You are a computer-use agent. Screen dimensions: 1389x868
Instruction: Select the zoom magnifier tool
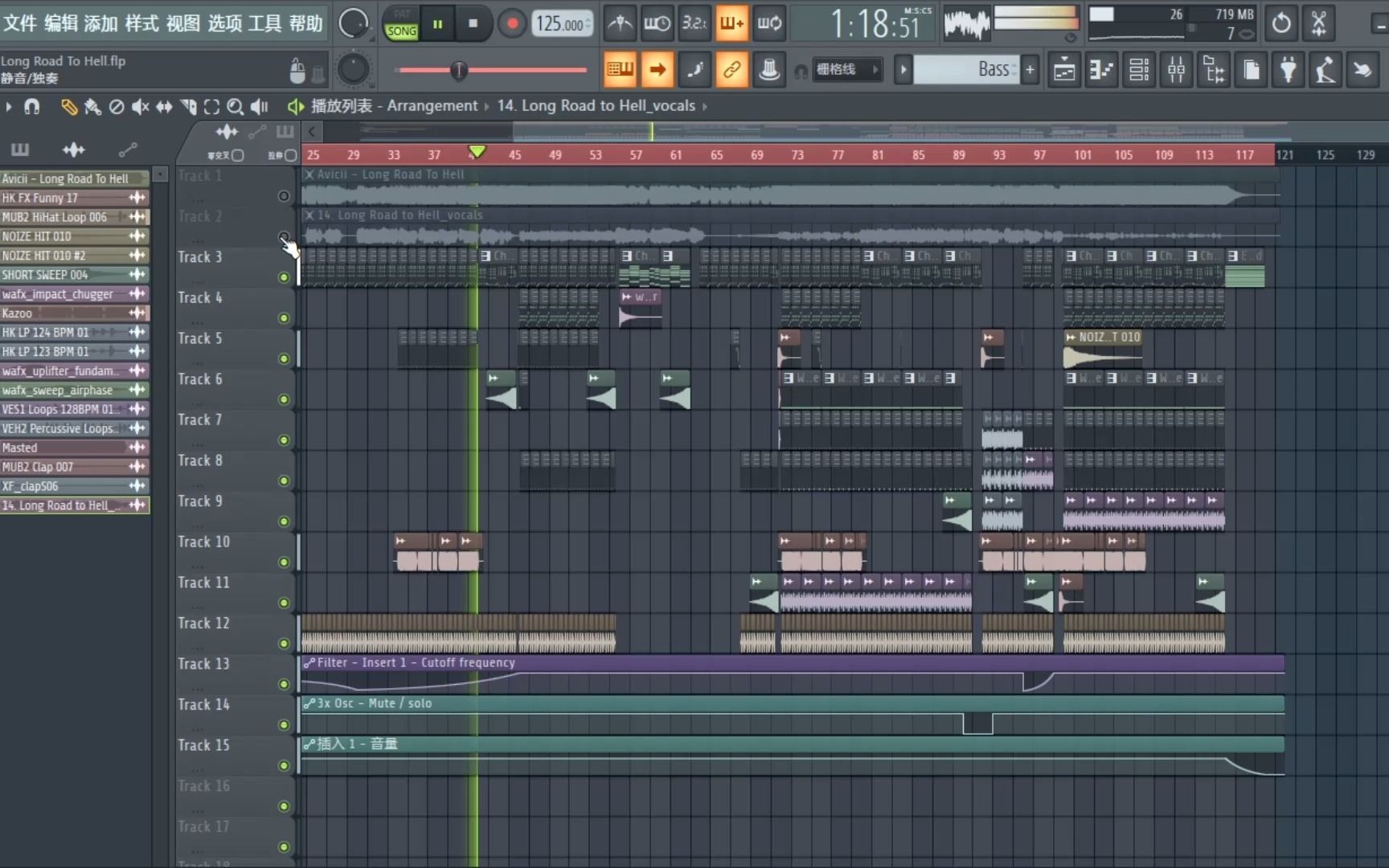pos(235,106)
